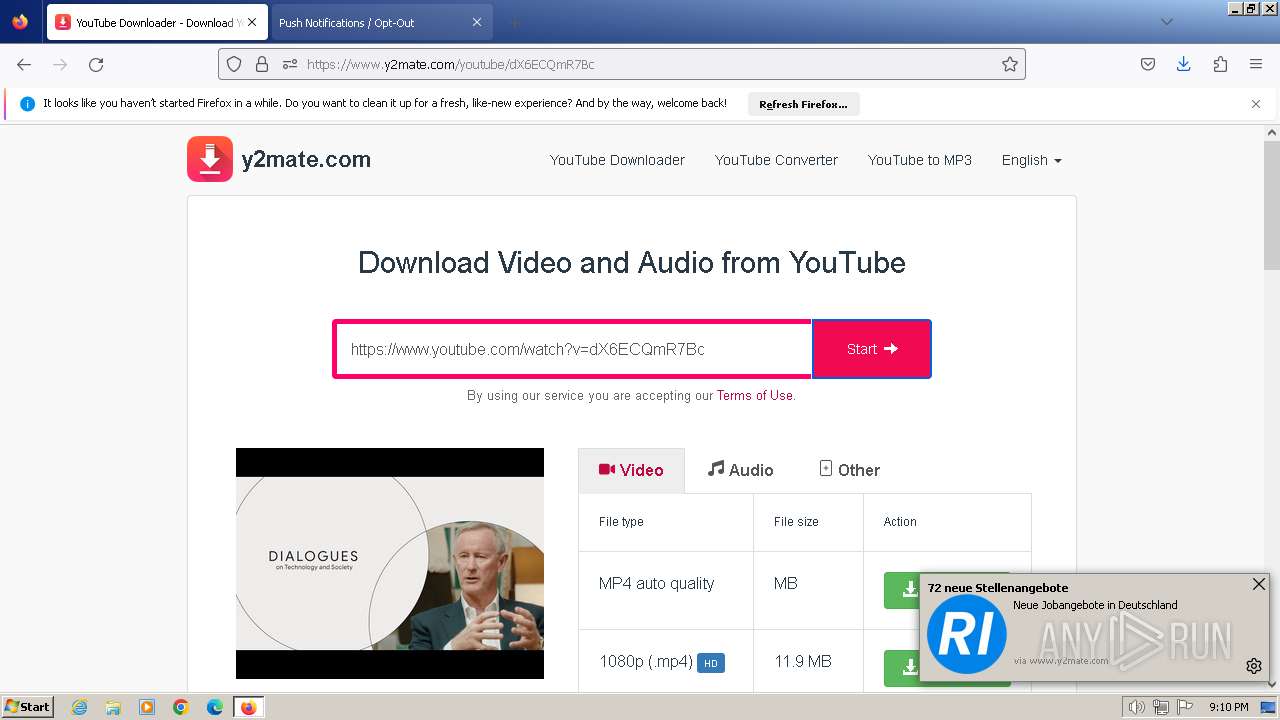The width and height of the screenshot is (1280, 720).
Task: Select the YouTube Downloader browser tab
Action: tap(157, 22)
